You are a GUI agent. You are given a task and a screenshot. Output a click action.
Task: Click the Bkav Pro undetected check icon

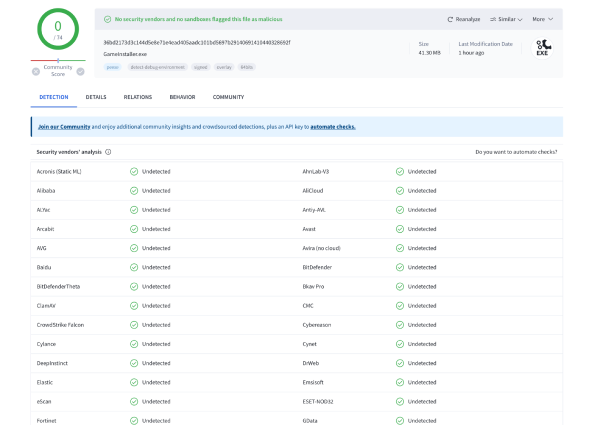(400, 286)
